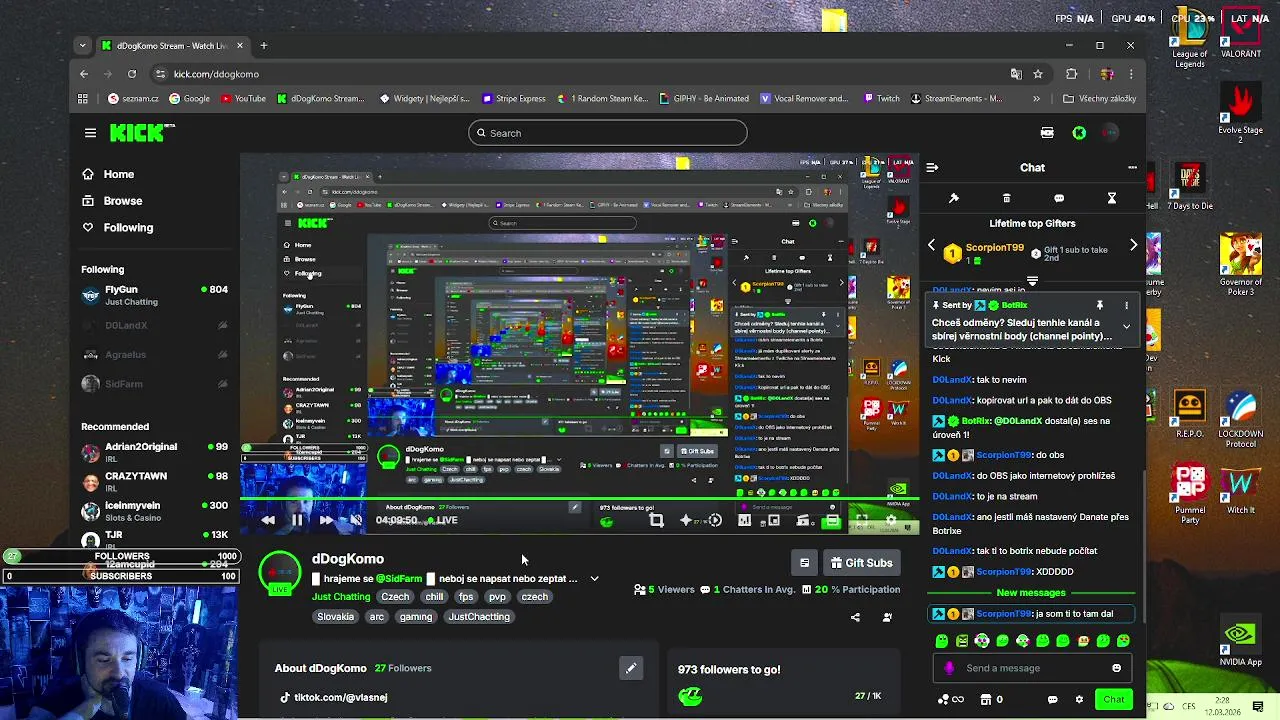Select the fps tag
The image size is (1280, 720).
point(466,597)
